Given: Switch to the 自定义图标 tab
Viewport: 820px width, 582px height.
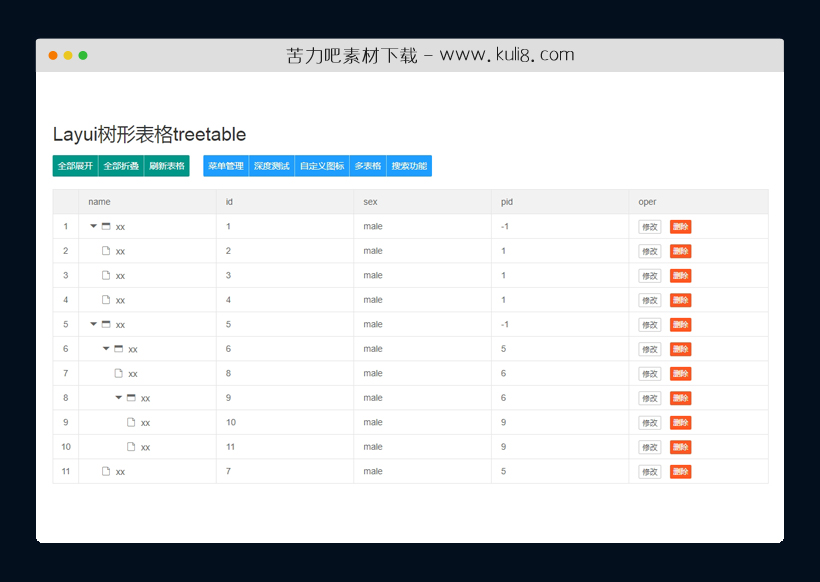Looking at the screenshot, I should click(322, 166).
